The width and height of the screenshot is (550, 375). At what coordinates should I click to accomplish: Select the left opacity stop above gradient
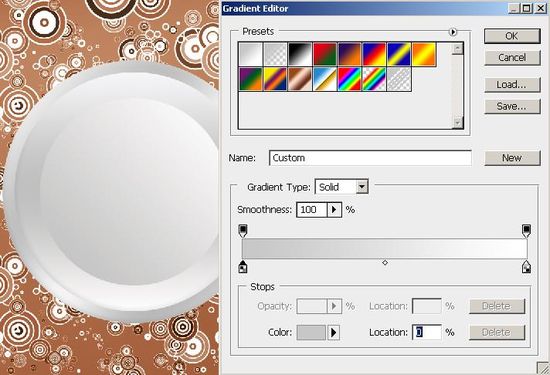tap(243, 230)
